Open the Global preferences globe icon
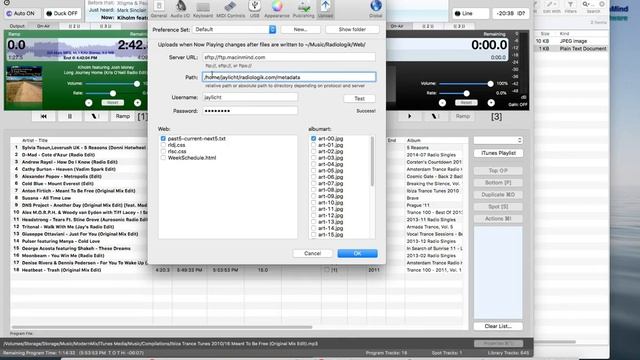 pyautogui.click(x=376, y=9)
